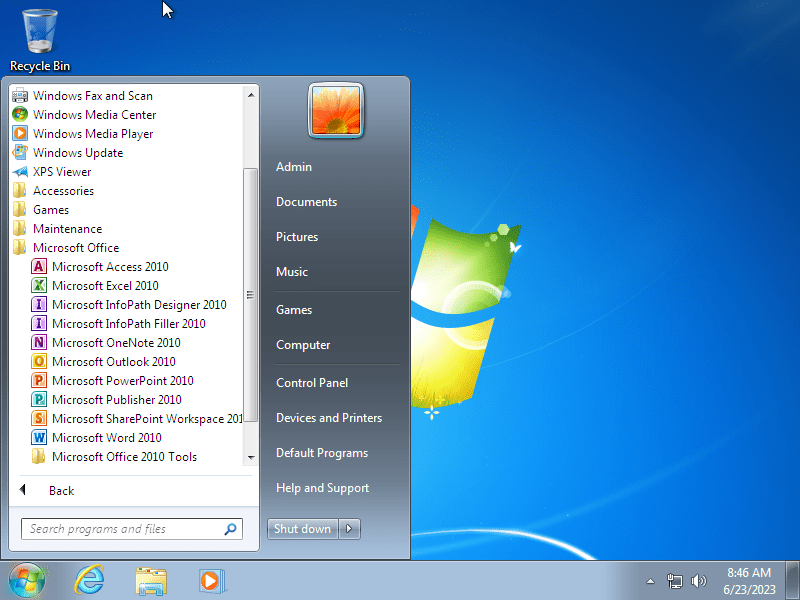Focus the Search programs and files box
Image resolution: width=800 pixels, height=600 pixels.
tap(132, 529)
